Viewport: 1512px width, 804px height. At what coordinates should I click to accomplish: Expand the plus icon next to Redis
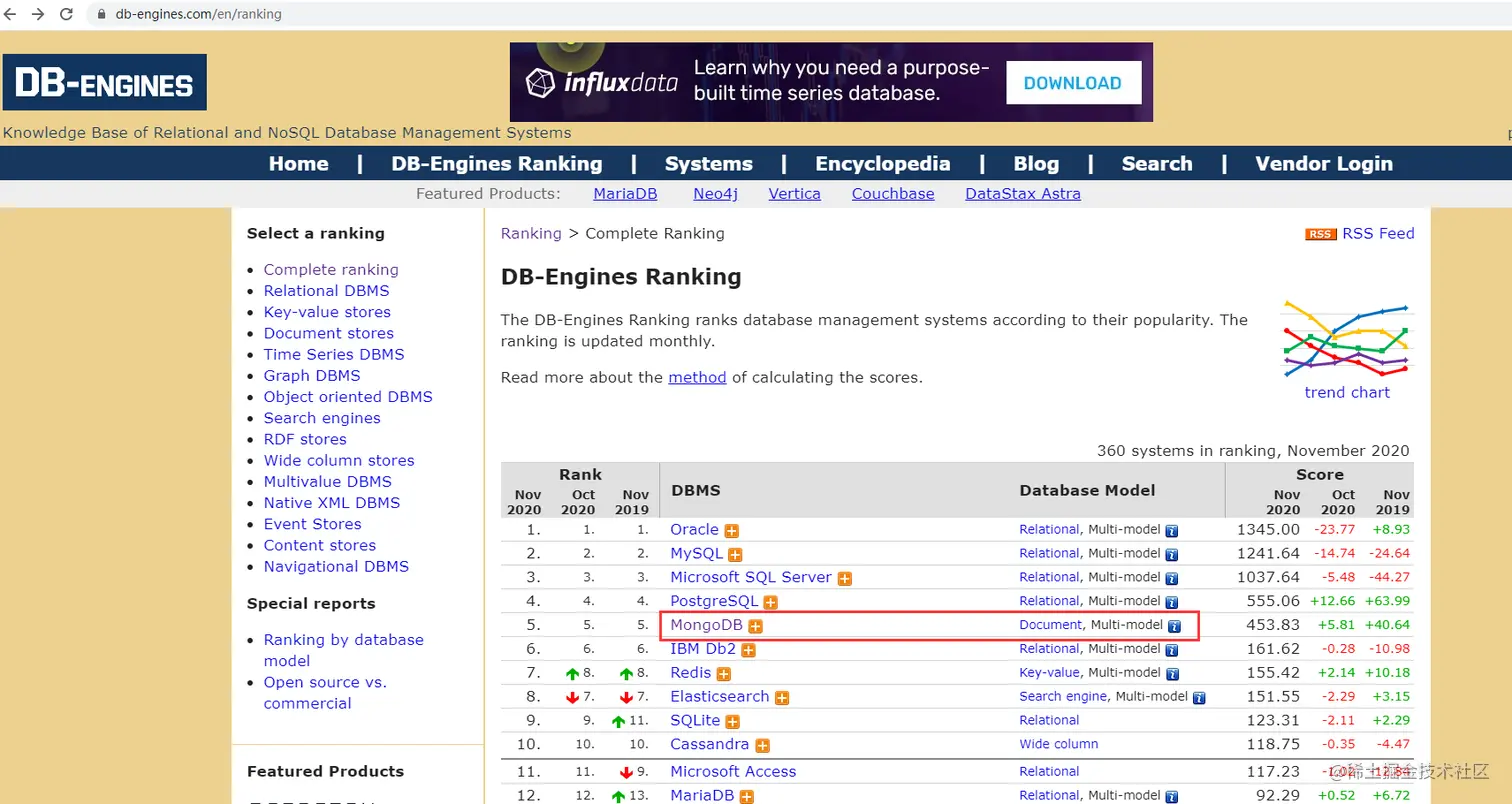(x=724, y=675)
